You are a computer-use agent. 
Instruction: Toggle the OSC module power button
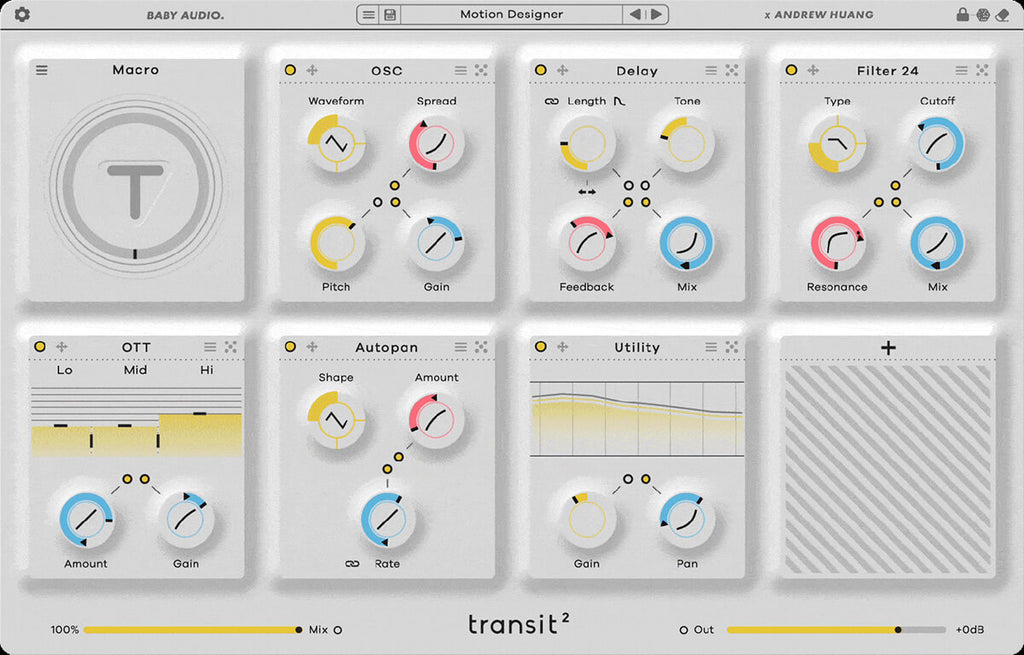[290, 70]
